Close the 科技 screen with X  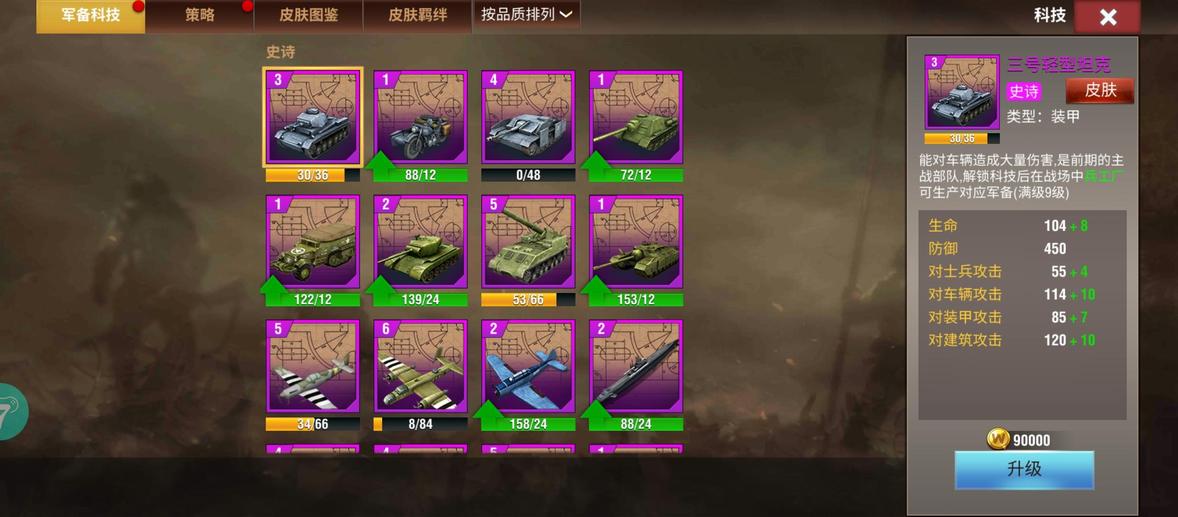coord(1107,17)
